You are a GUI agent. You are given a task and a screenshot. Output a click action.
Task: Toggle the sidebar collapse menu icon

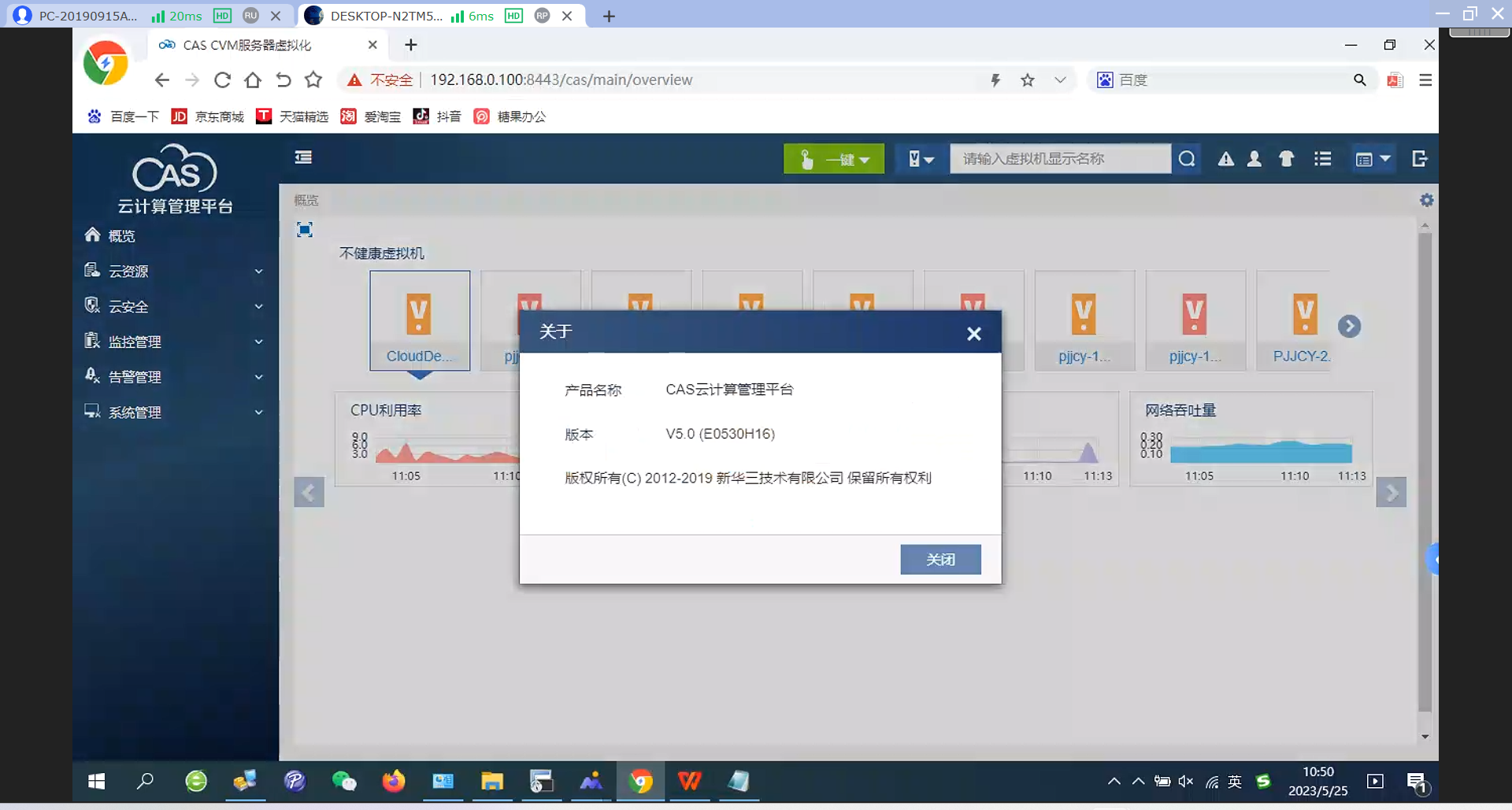click(303, 157)
